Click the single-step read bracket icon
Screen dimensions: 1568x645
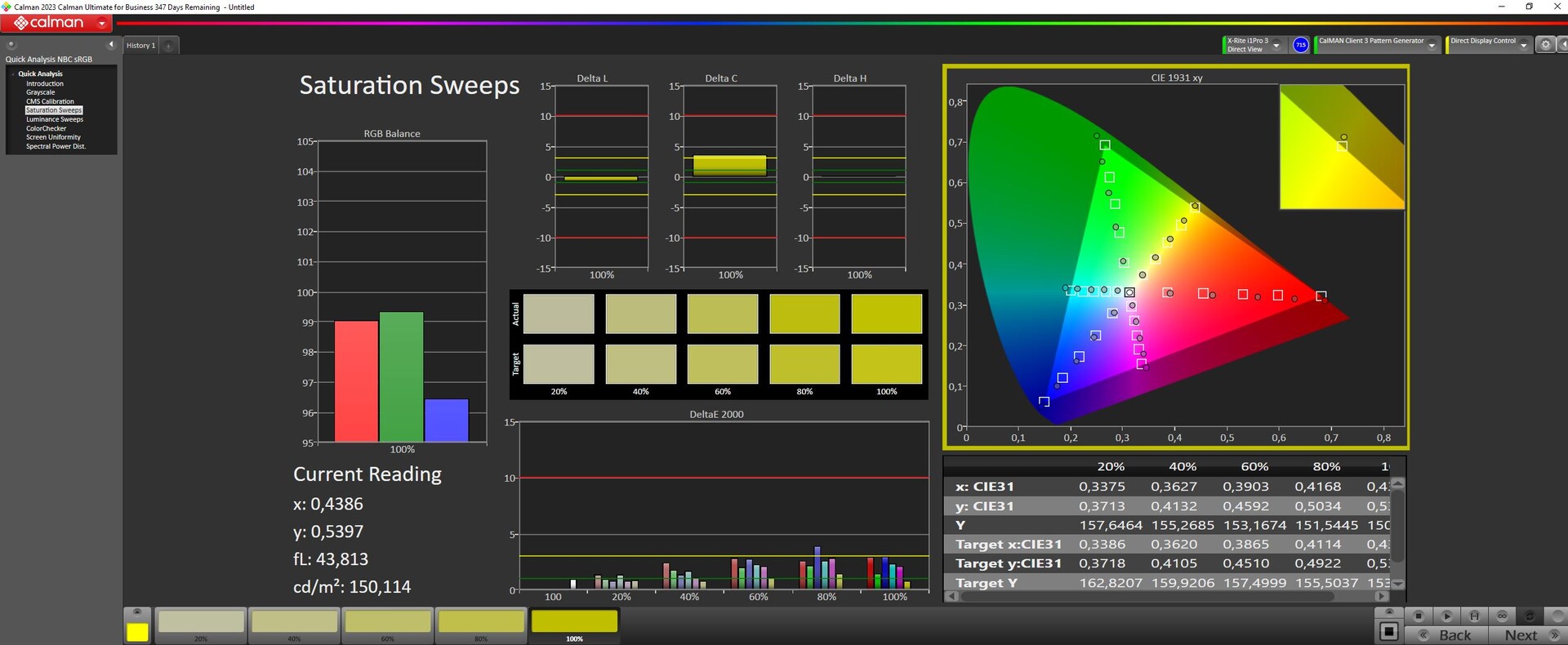(x=1474, y=616)
